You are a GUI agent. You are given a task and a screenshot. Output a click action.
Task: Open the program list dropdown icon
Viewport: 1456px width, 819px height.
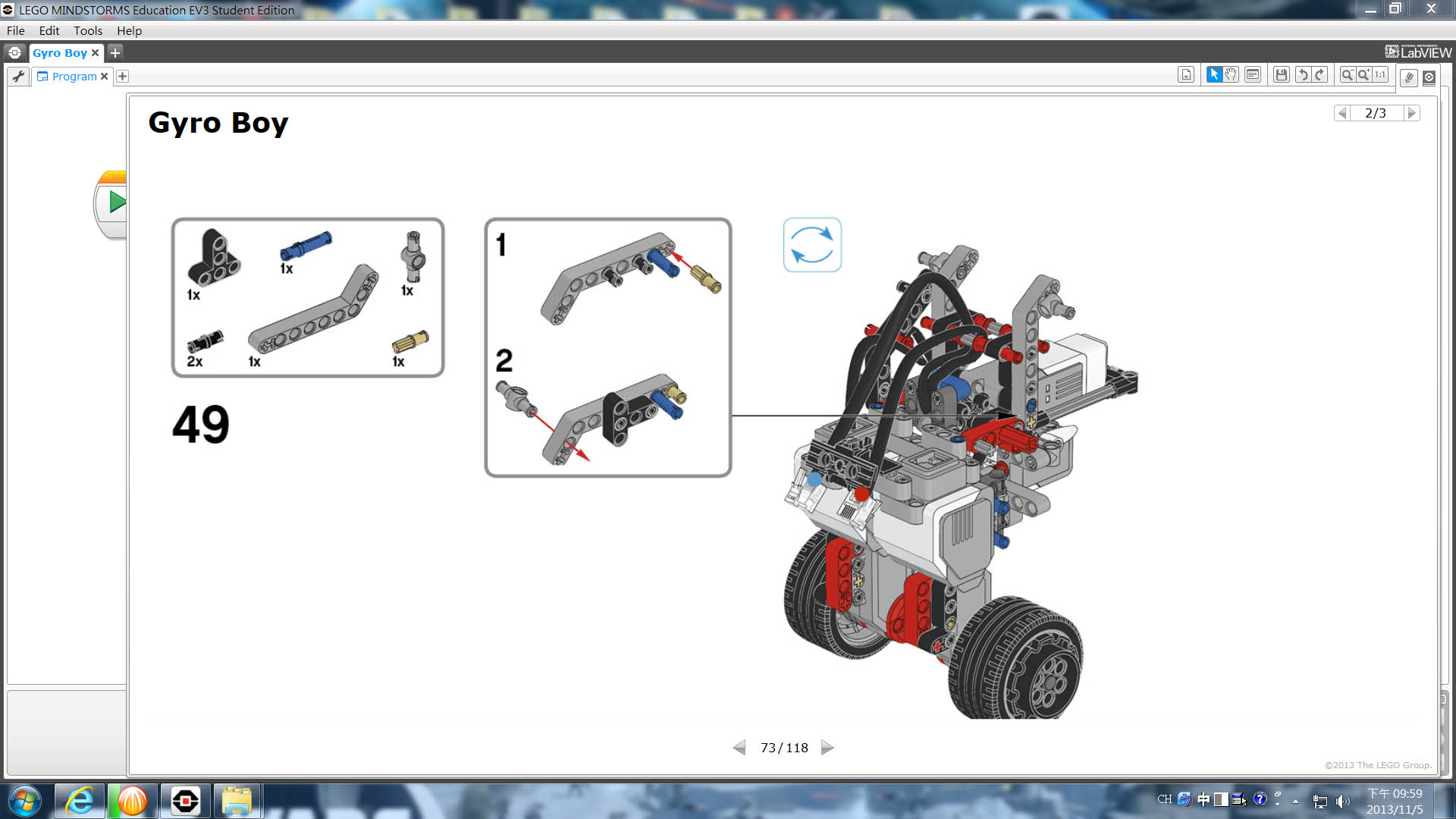tap(1186, 75)
